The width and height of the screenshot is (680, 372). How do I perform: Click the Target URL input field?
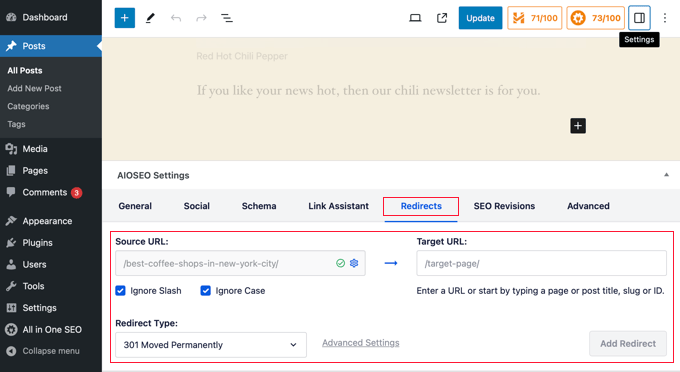point(541,263)
